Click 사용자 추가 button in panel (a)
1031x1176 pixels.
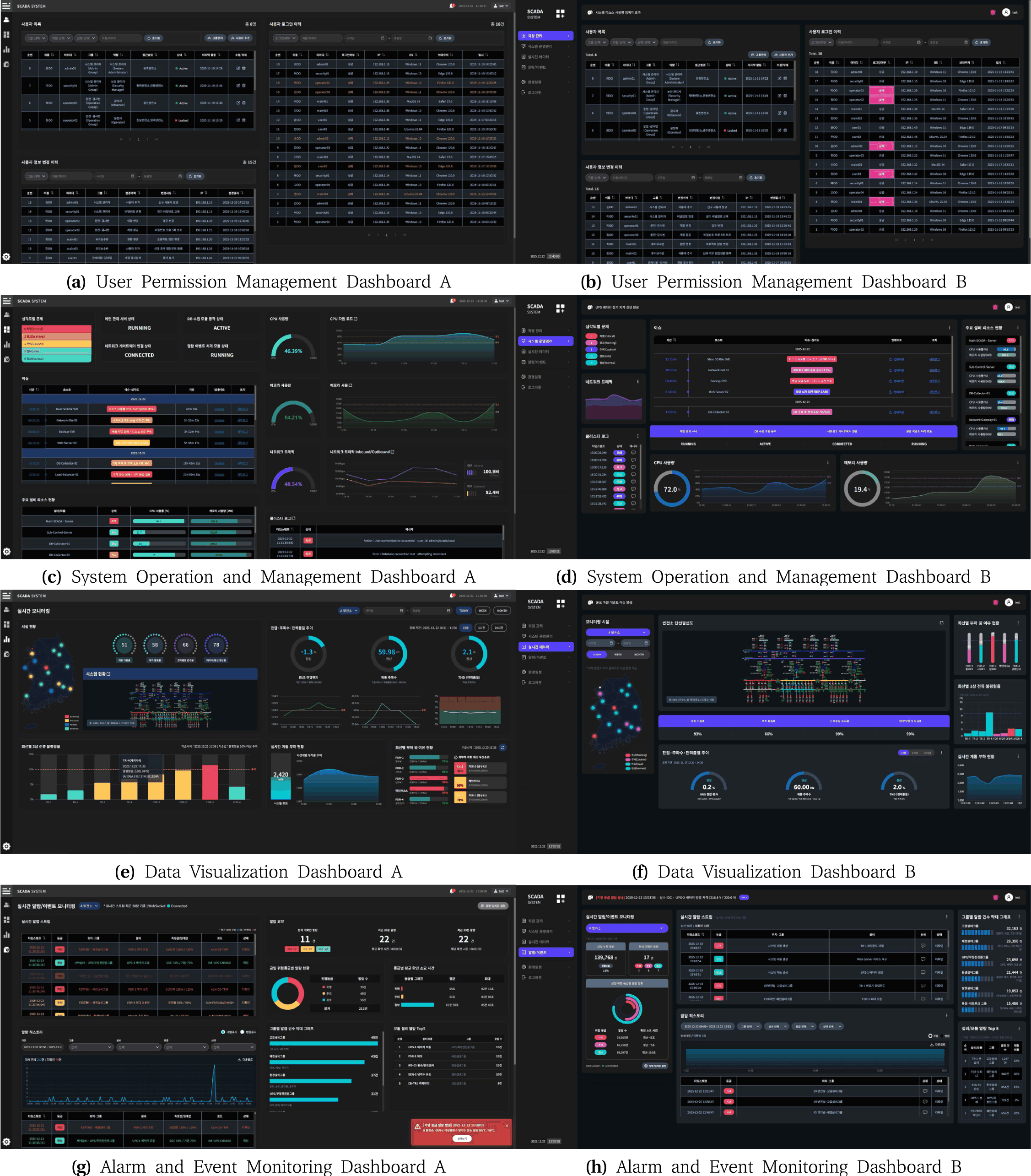coord(240,38)
